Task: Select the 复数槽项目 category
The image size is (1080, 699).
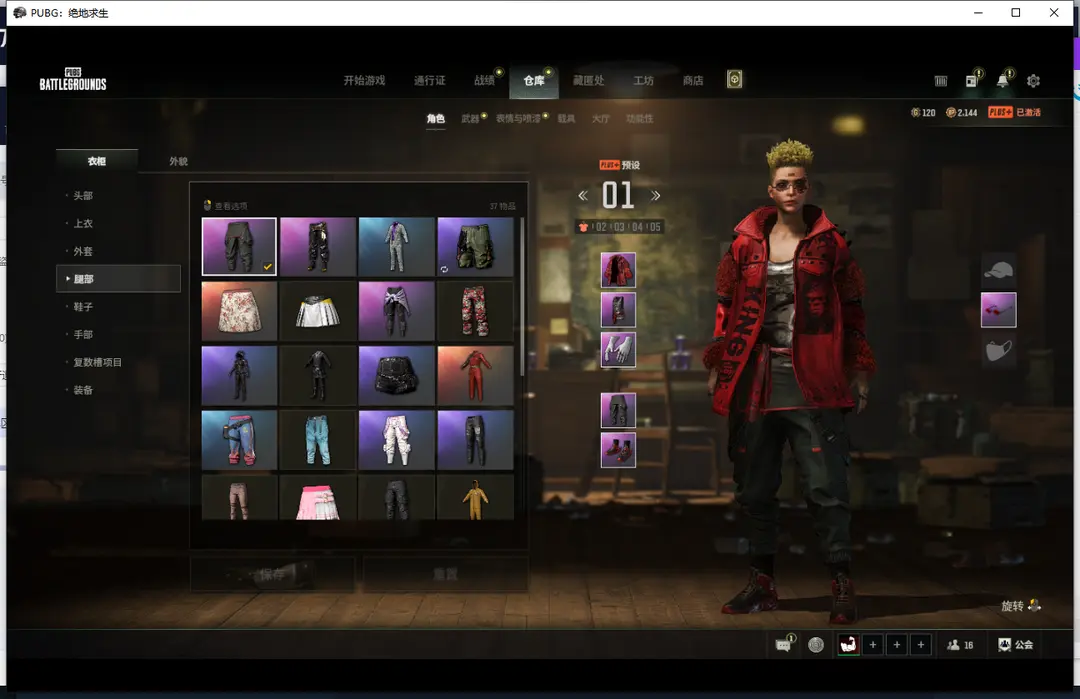Action: 97,362
